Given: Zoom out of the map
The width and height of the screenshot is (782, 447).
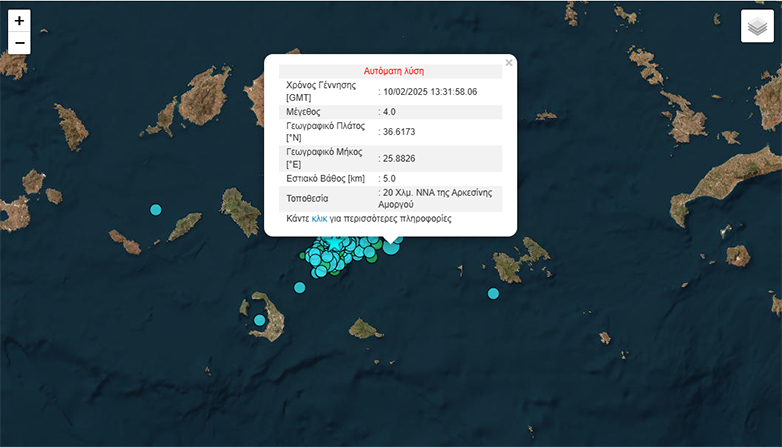Looking at the screenshot, I should (19, 43).
